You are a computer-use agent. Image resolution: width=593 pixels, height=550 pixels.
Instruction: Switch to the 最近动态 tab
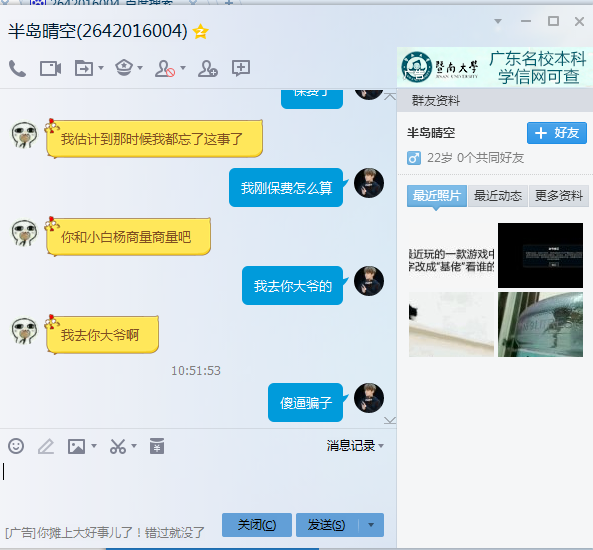(x=498, y=196)
